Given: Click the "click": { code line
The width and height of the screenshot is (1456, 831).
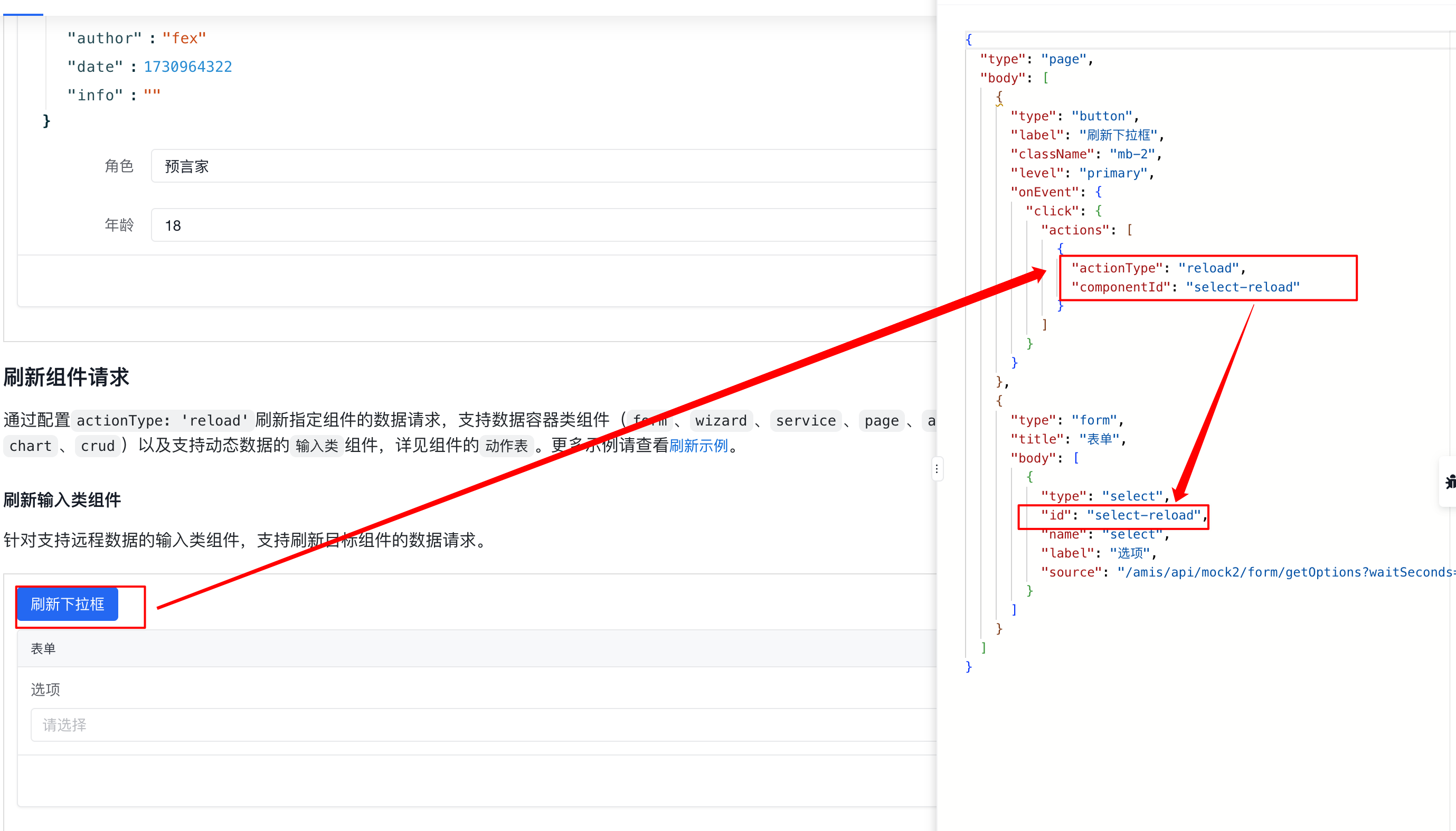Looking at the screenshot, I should (x=1063, y=211).
